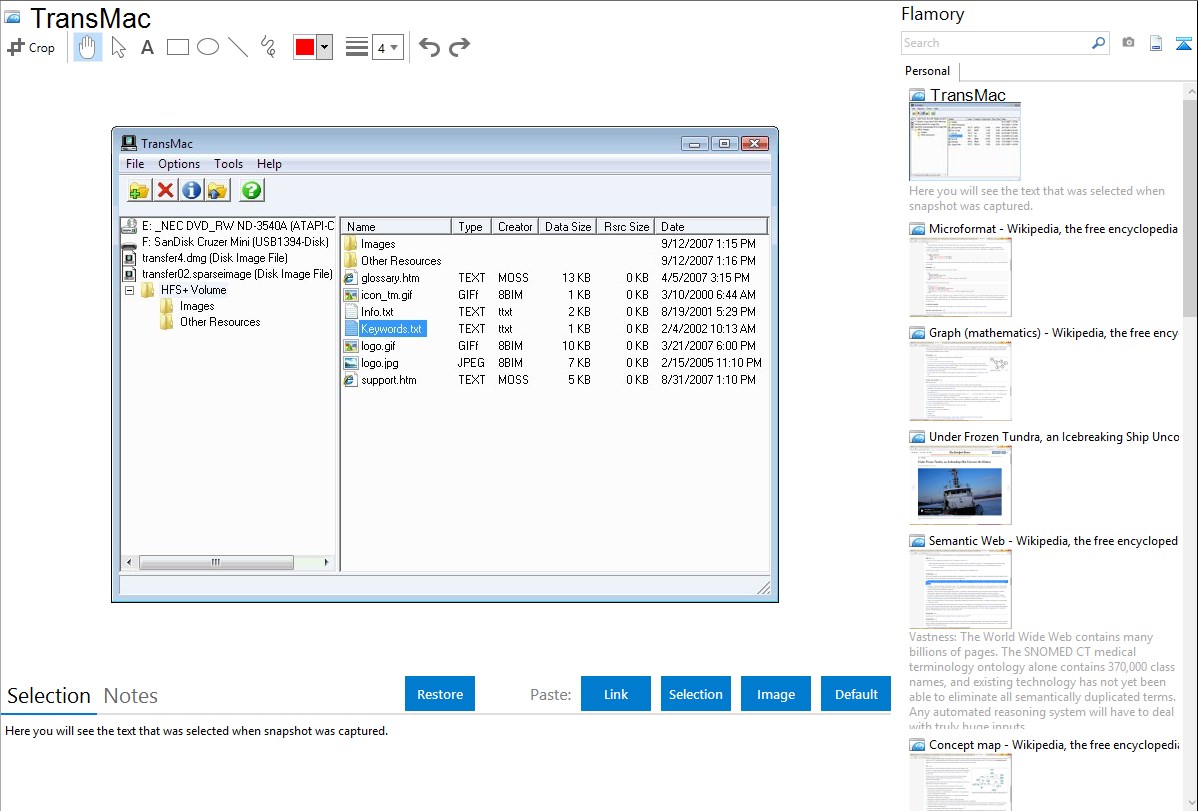Sort by the Data Size column header

pos(567,226)
